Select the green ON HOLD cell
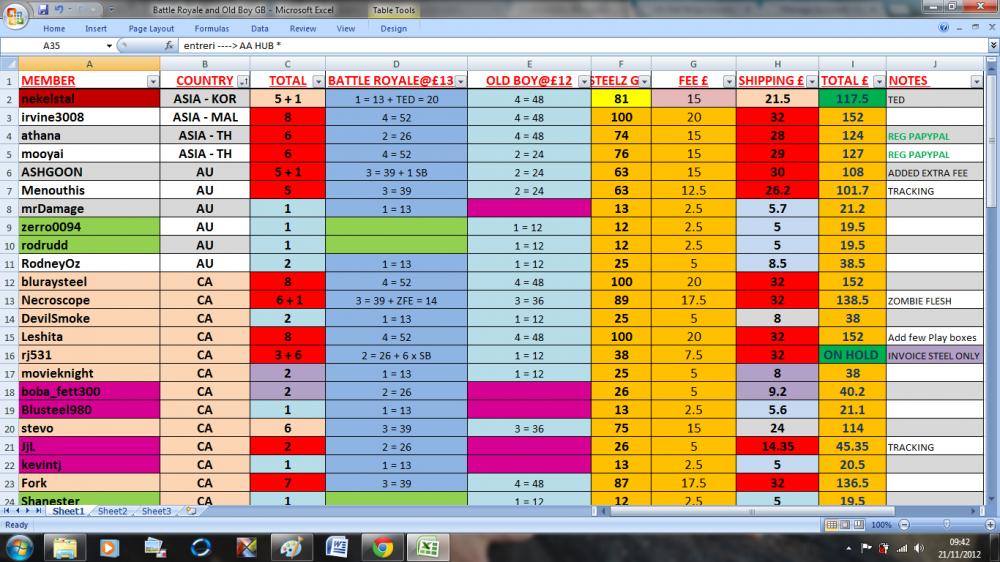Image resolution: width=1000 pixels, height=562 pixels. tap(852, 355)
